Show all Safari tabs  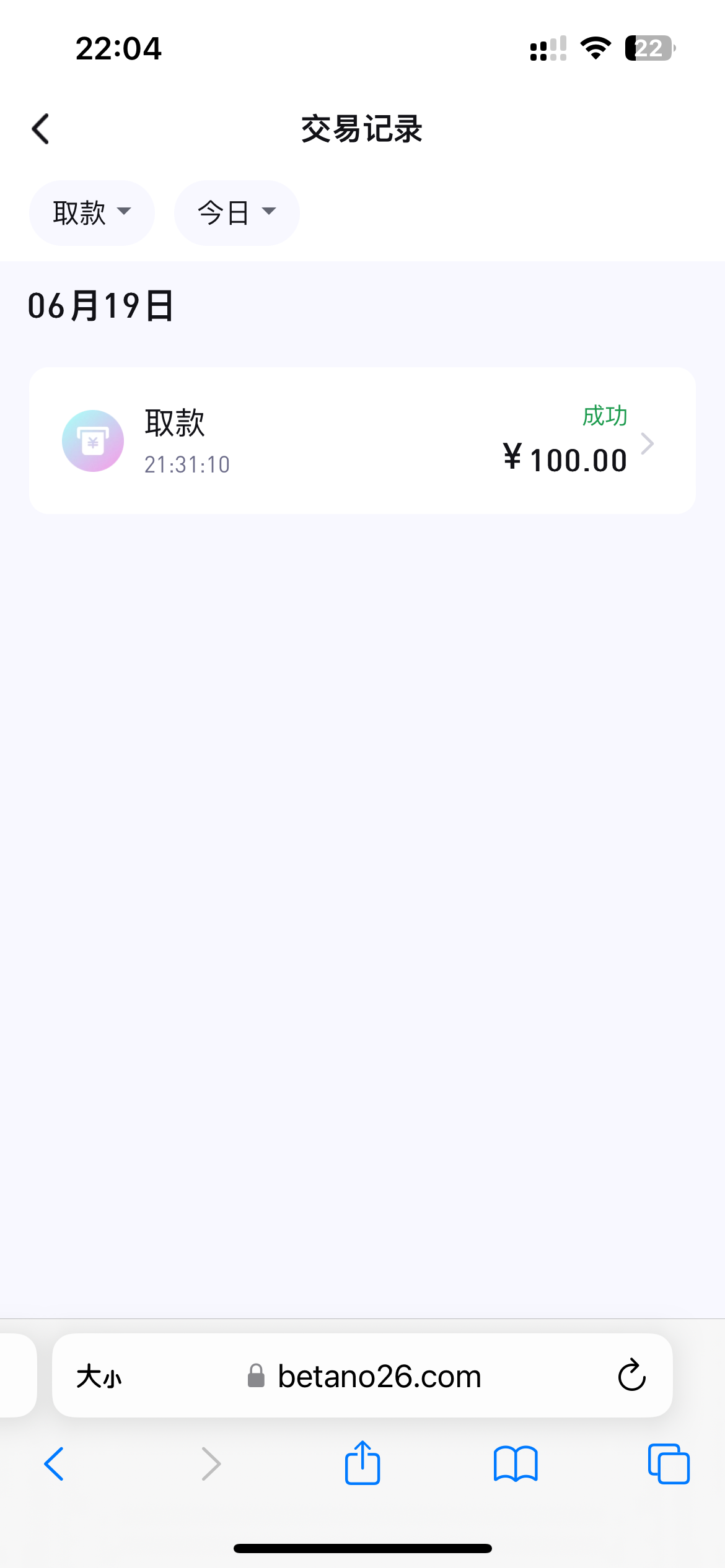[669, 1464]
